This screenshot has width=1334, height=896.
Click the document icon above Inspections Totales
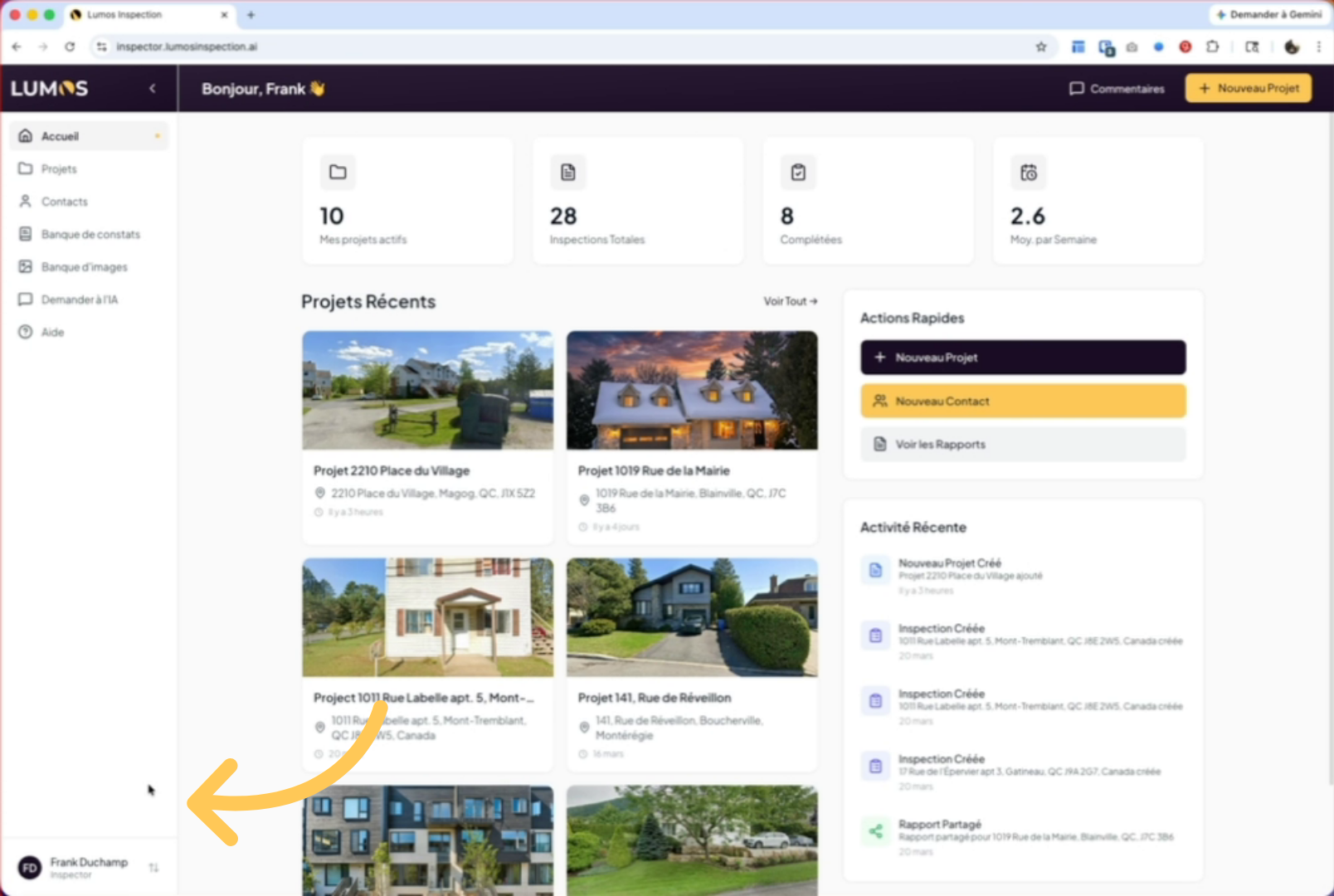pyautogui.click(x=568, y=173)
